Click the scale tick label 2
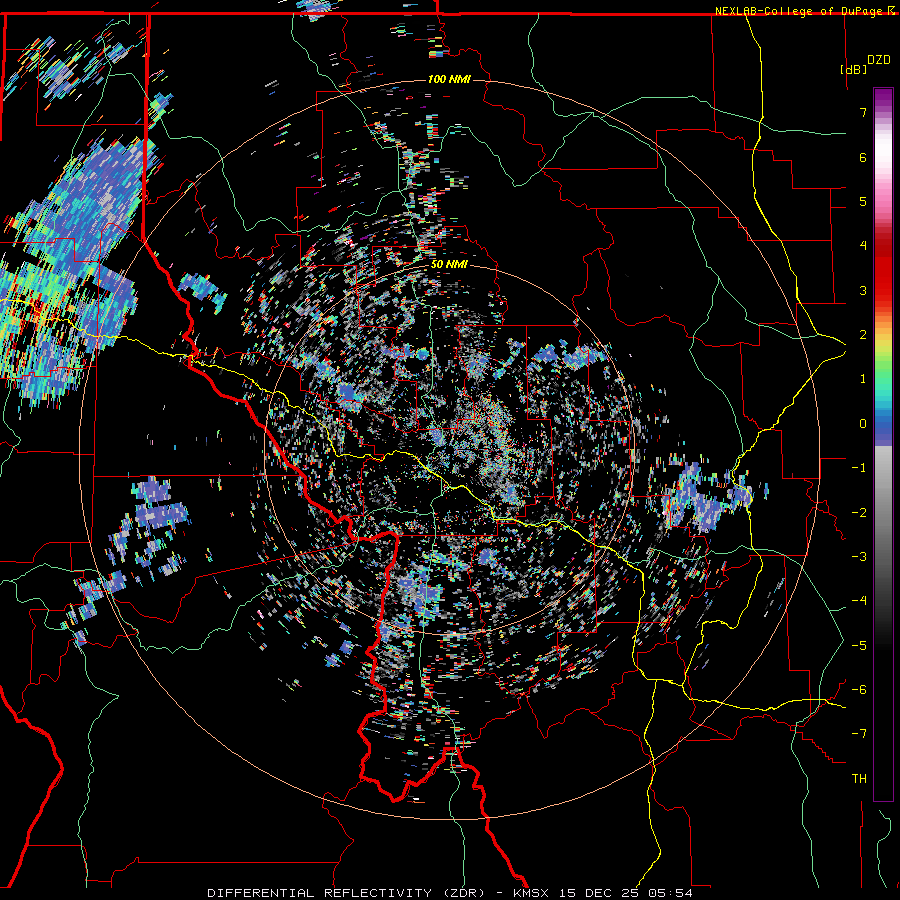900x900 pixels. pyautogui.click(x=863, y=335)
